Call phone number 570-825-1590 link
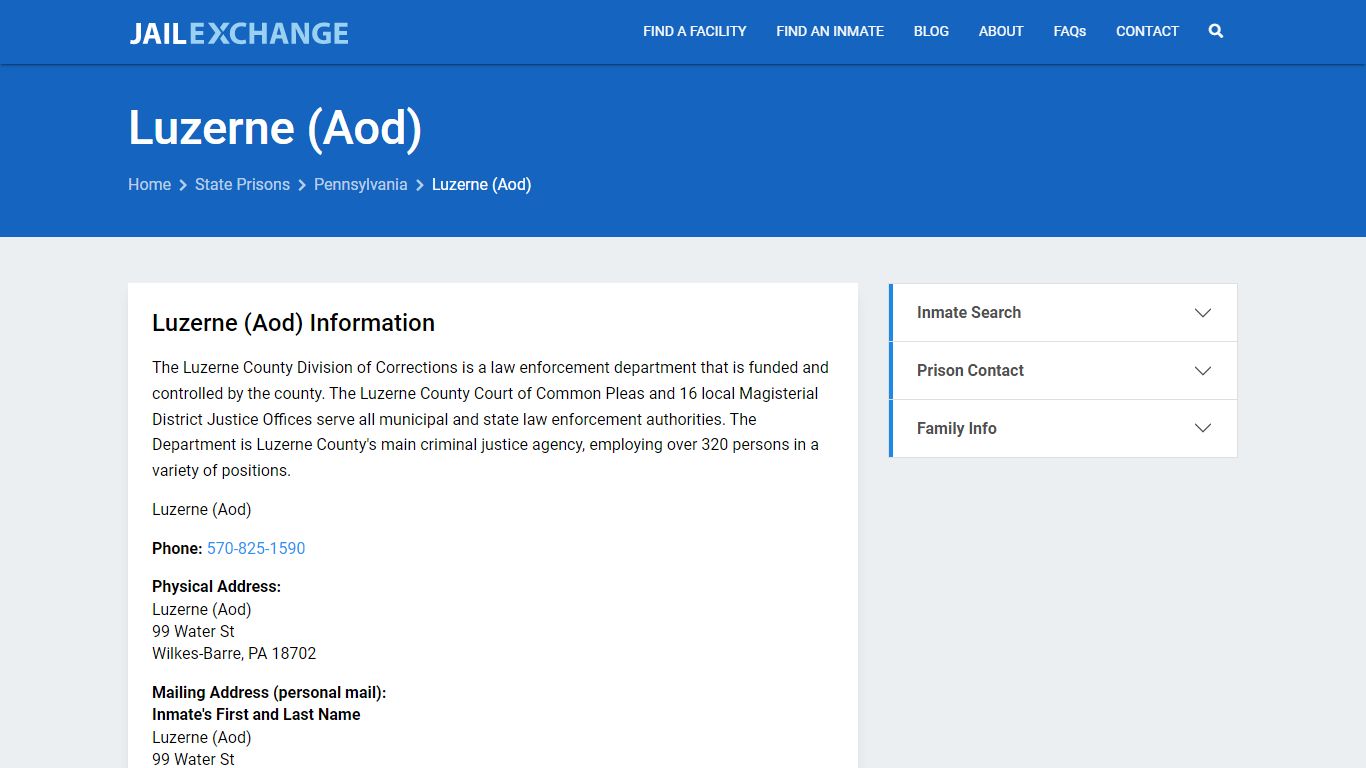1366x768 pixels. pyautogui.click(x=256, y=548)
